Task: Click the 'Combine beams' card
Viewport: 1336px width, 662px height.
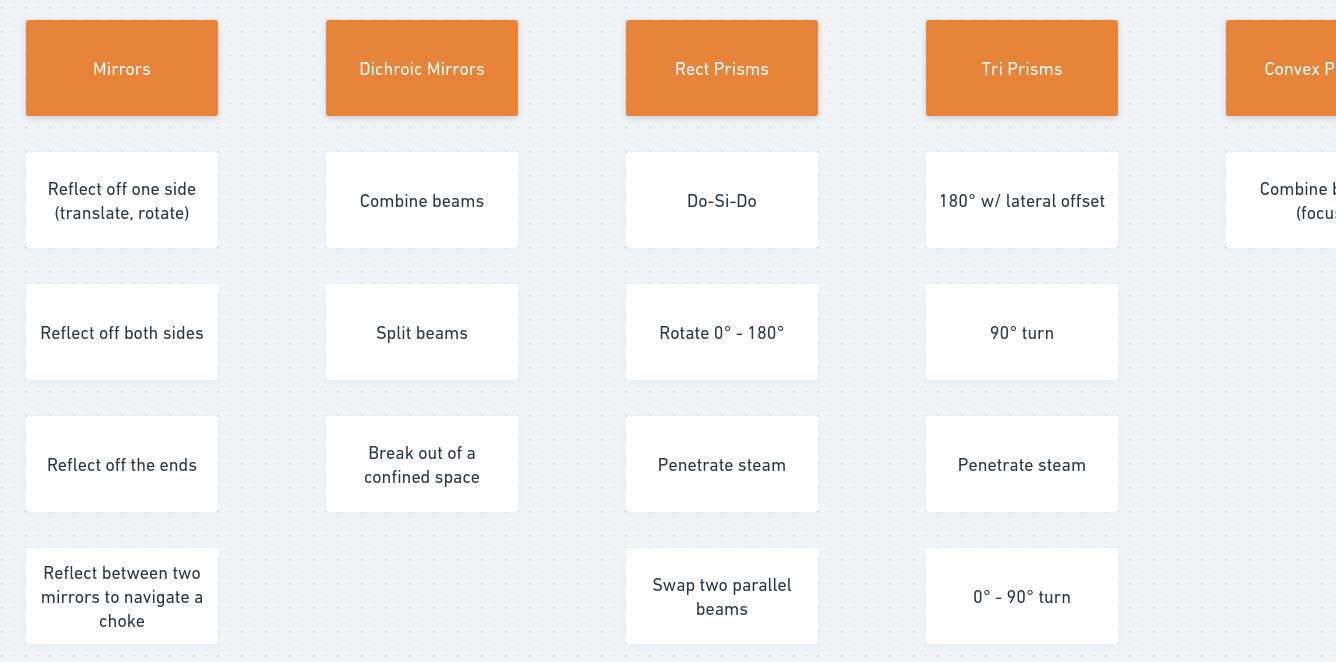Action: pyautogui.click(x=422, y=200)
